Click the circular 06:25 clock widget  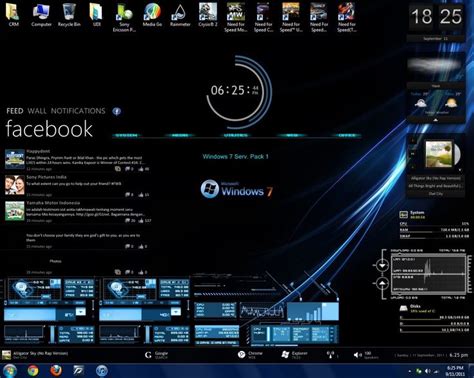tap(239, 92)
